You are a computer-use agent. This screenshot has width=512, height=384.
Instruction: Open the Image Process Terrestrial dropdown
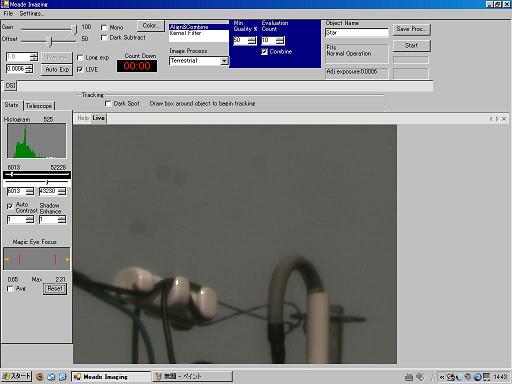224,61
